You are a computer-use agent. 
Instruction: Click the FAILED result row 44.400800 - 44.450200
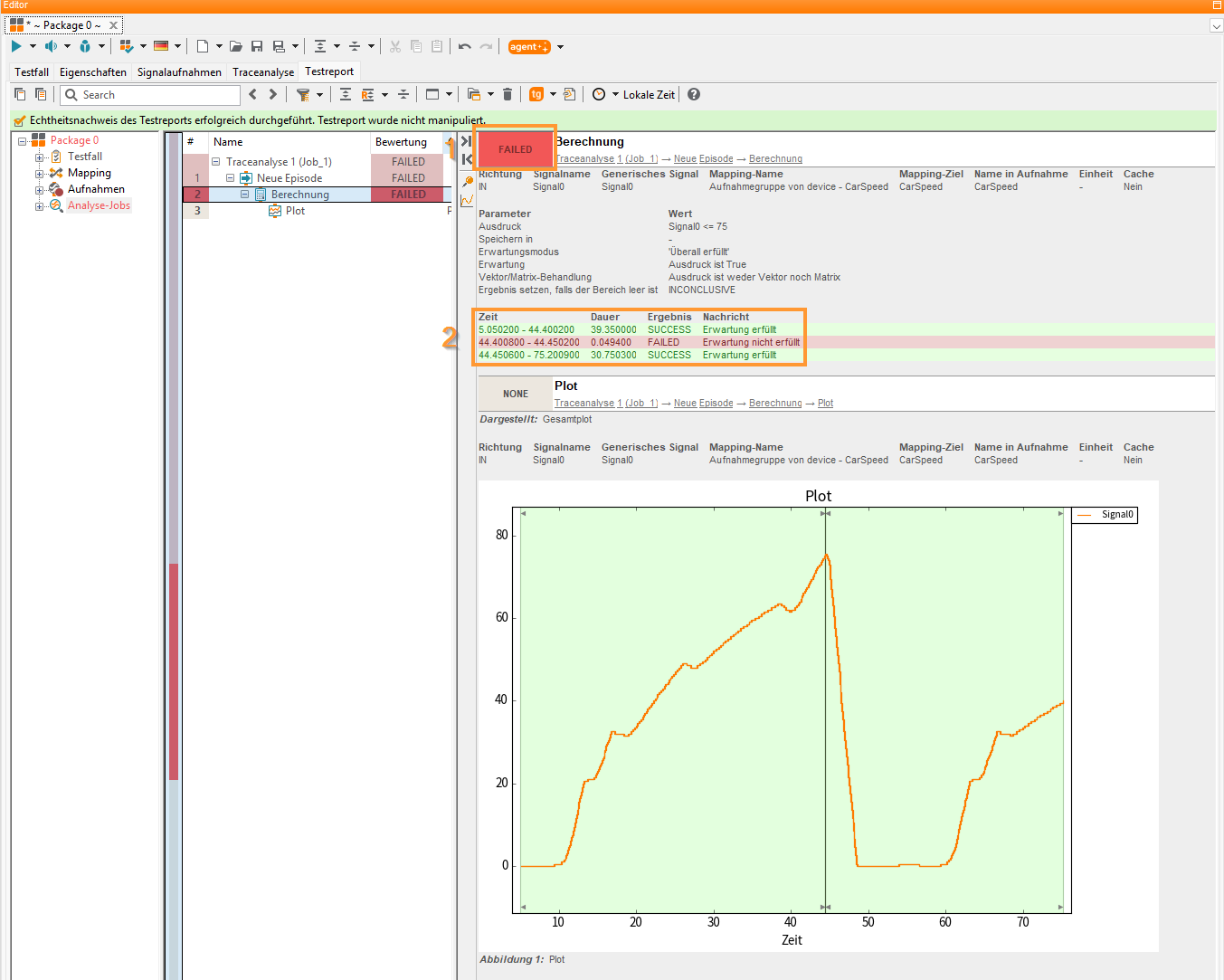point(845,342)
